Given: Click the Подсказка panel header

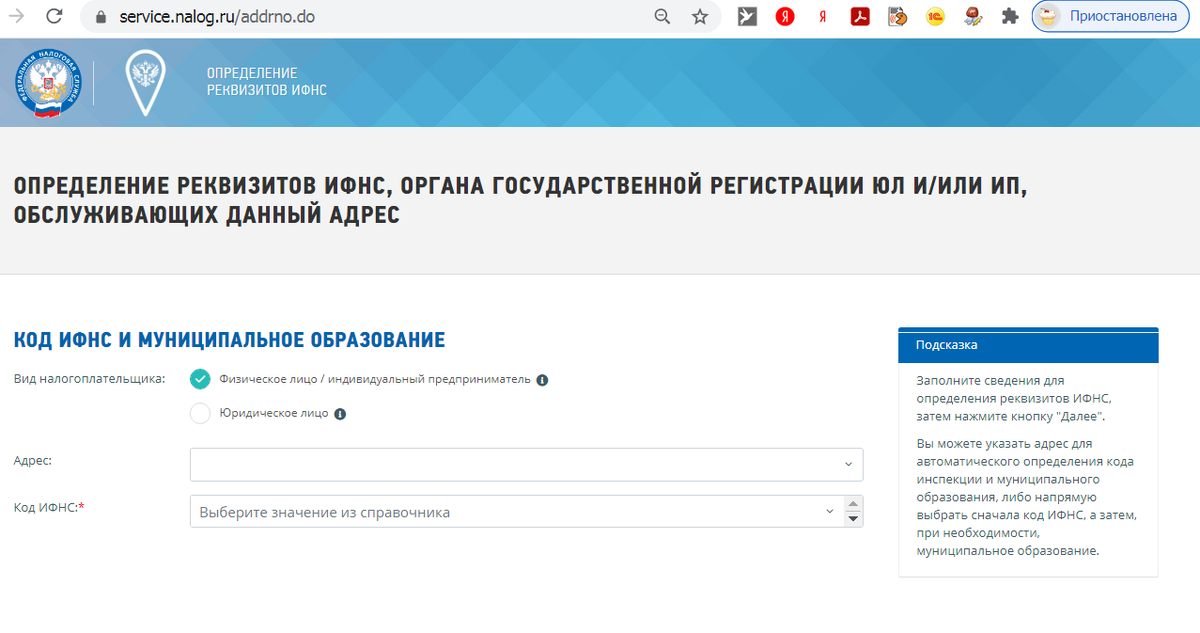Looking at the screenshot, I should 1028,345.
